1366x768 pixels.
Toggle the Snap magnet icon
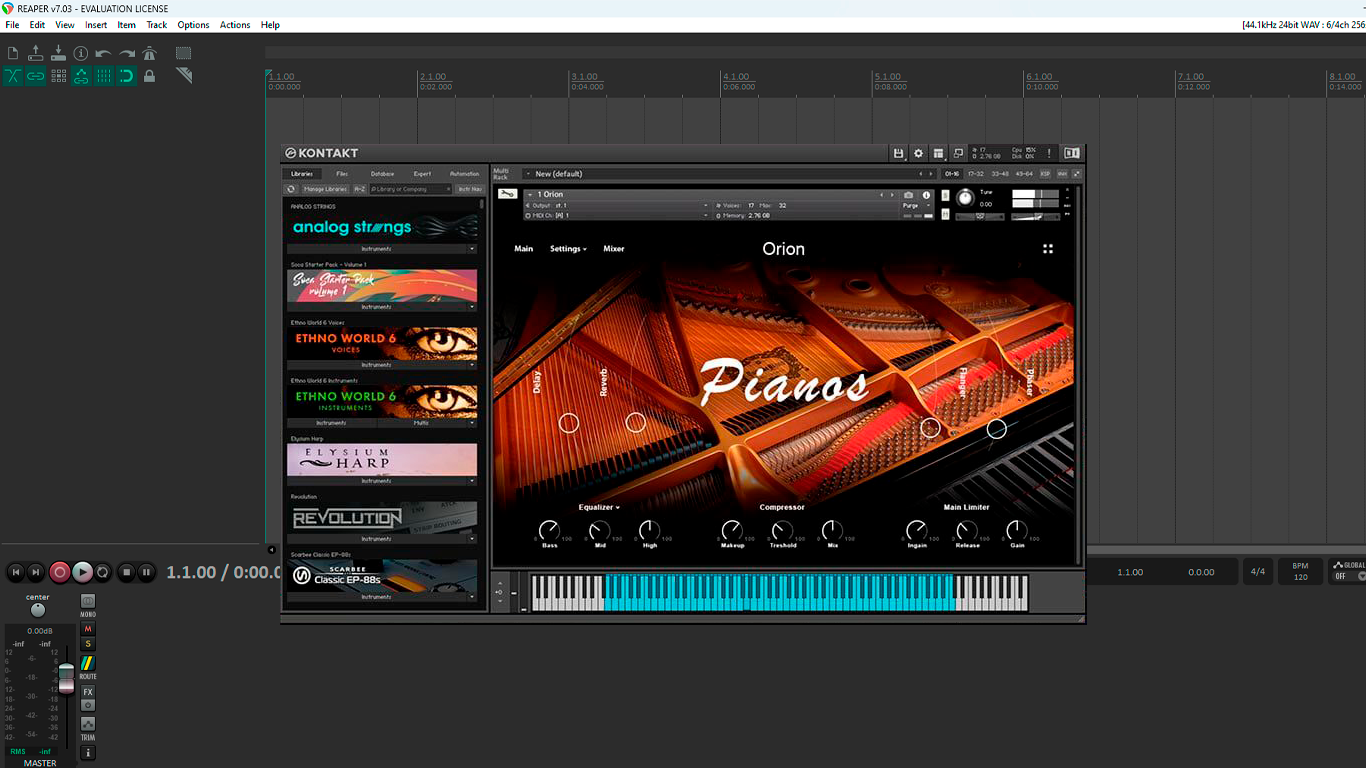(x=126, y=76)
